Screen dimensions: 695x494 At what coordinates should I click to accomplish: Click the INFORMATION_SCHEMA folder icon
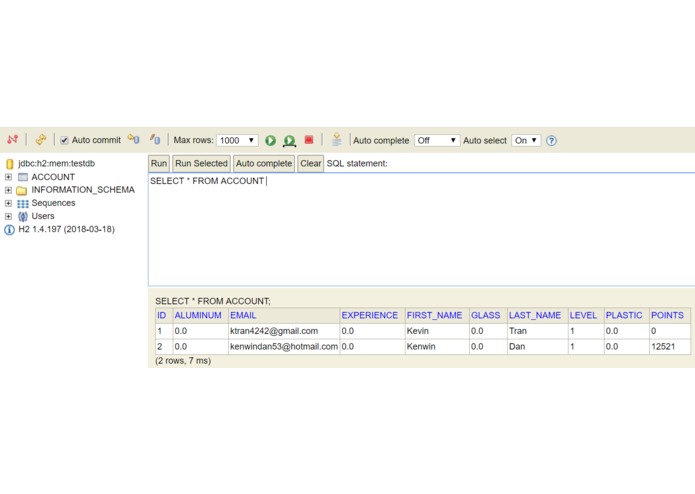coord(22,191)
